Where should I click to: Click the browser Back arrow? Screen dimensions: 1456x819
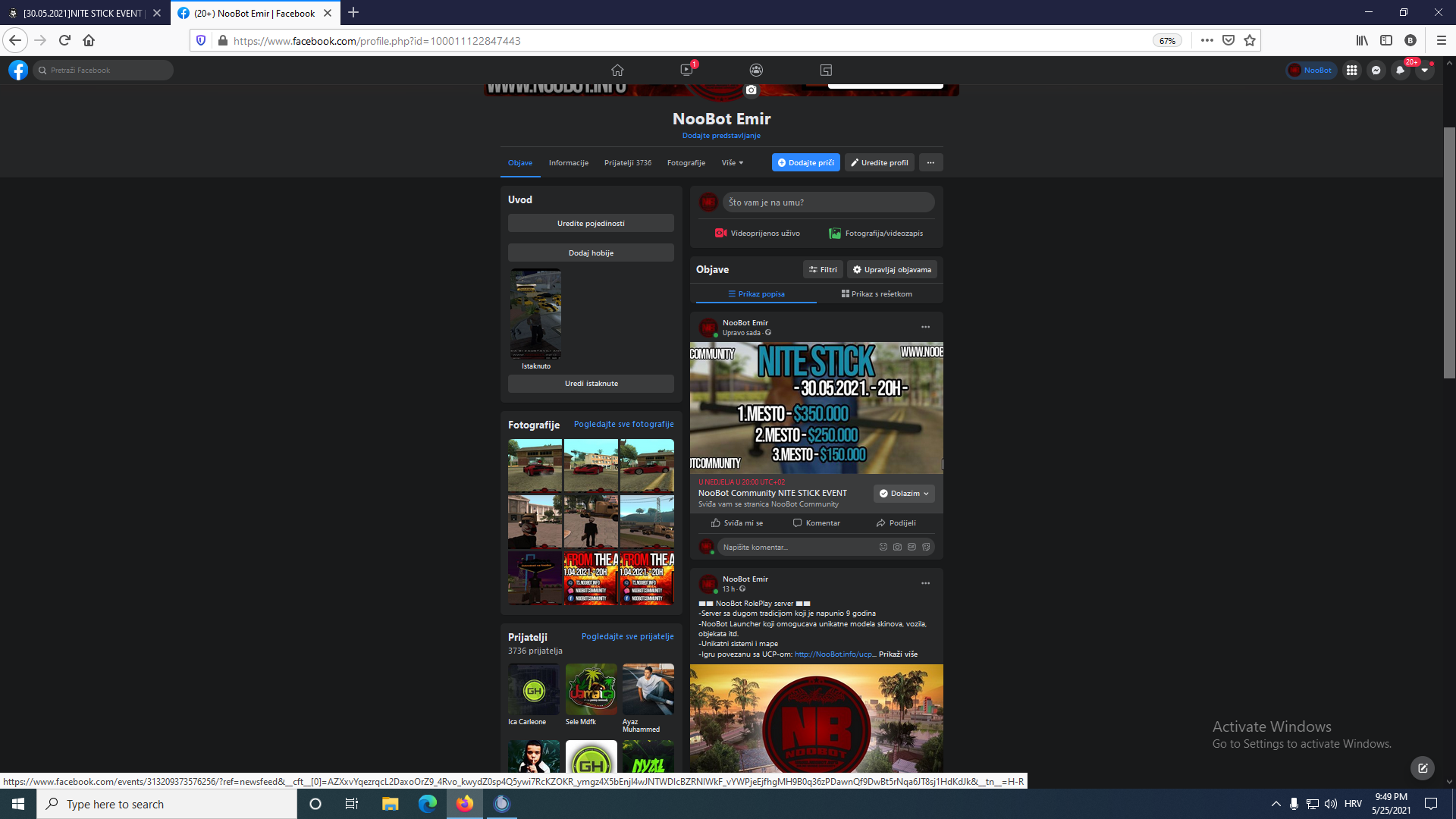point(15,40)
